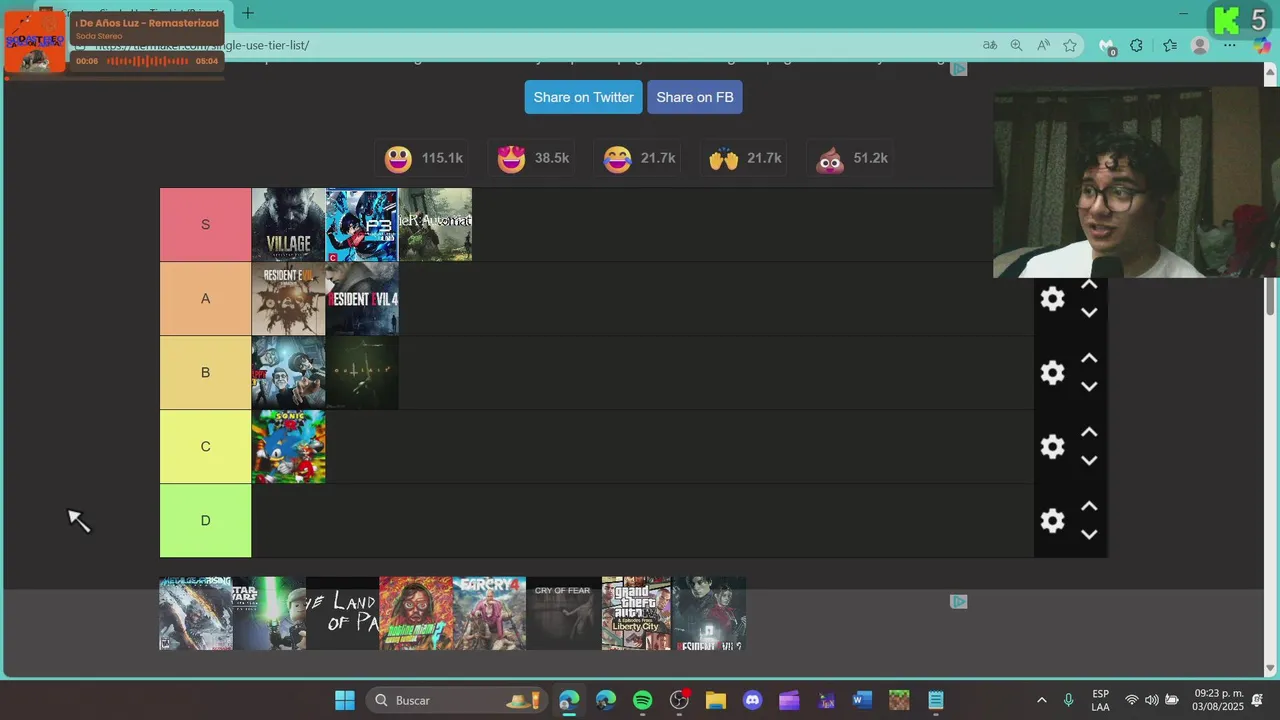Image resolution: width=1280 pixels, height=720 pixels.
Task: Select Outlast dark cover in B tier
Action: pos(362,372)
